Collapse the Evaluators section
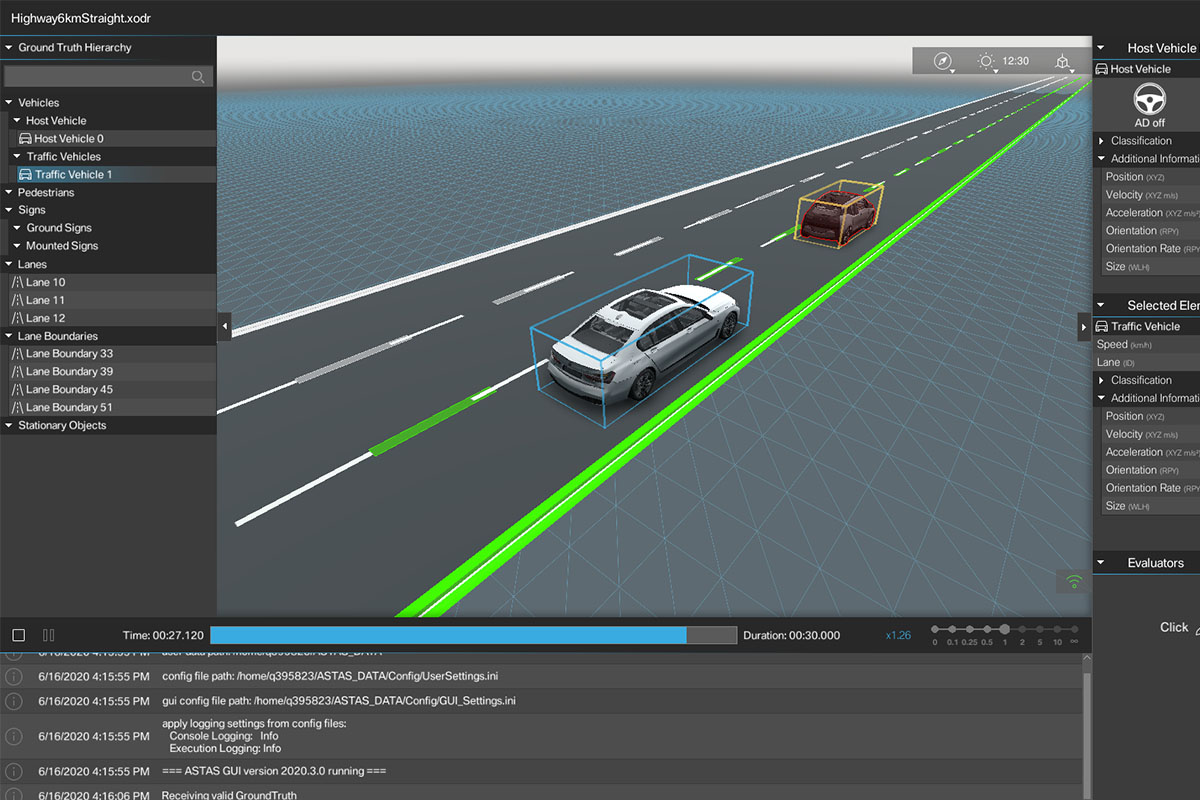Viewport: 1200px width, 800px height. pos(1101,563)
